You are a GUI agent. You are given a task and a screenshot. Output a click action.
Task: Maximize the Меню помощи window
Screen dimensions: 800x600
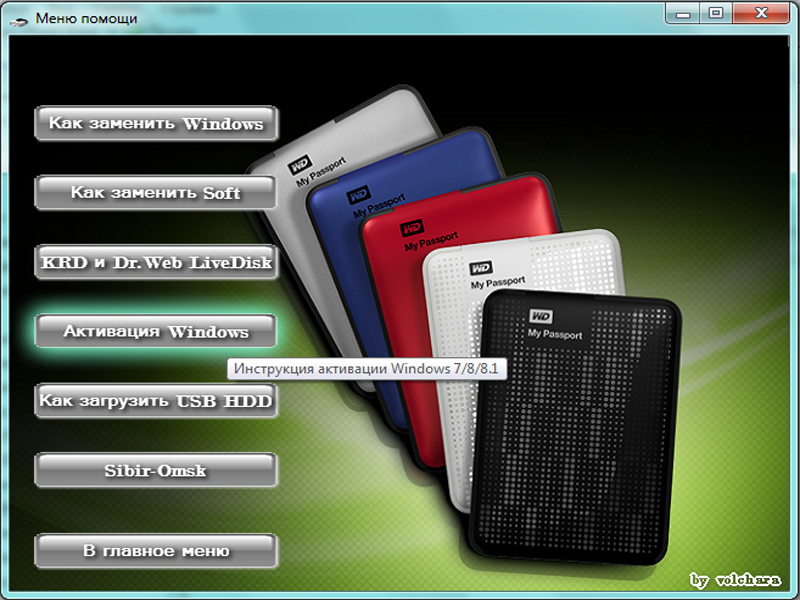click(x=716, y=13)
